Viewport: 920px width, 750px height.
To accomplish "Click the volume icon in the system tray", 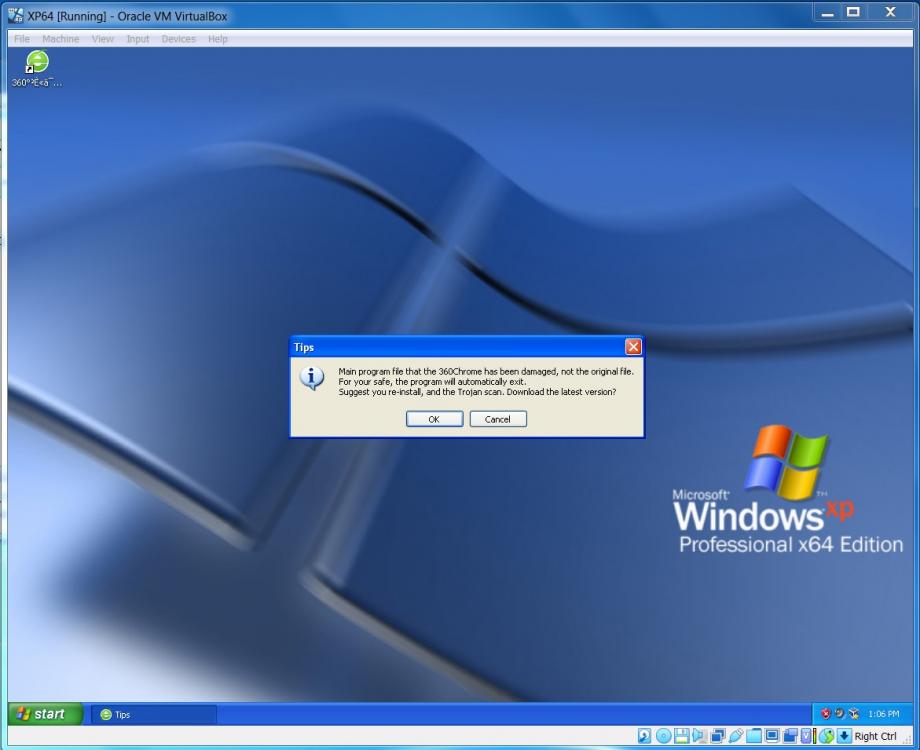I will click(840, 713).
